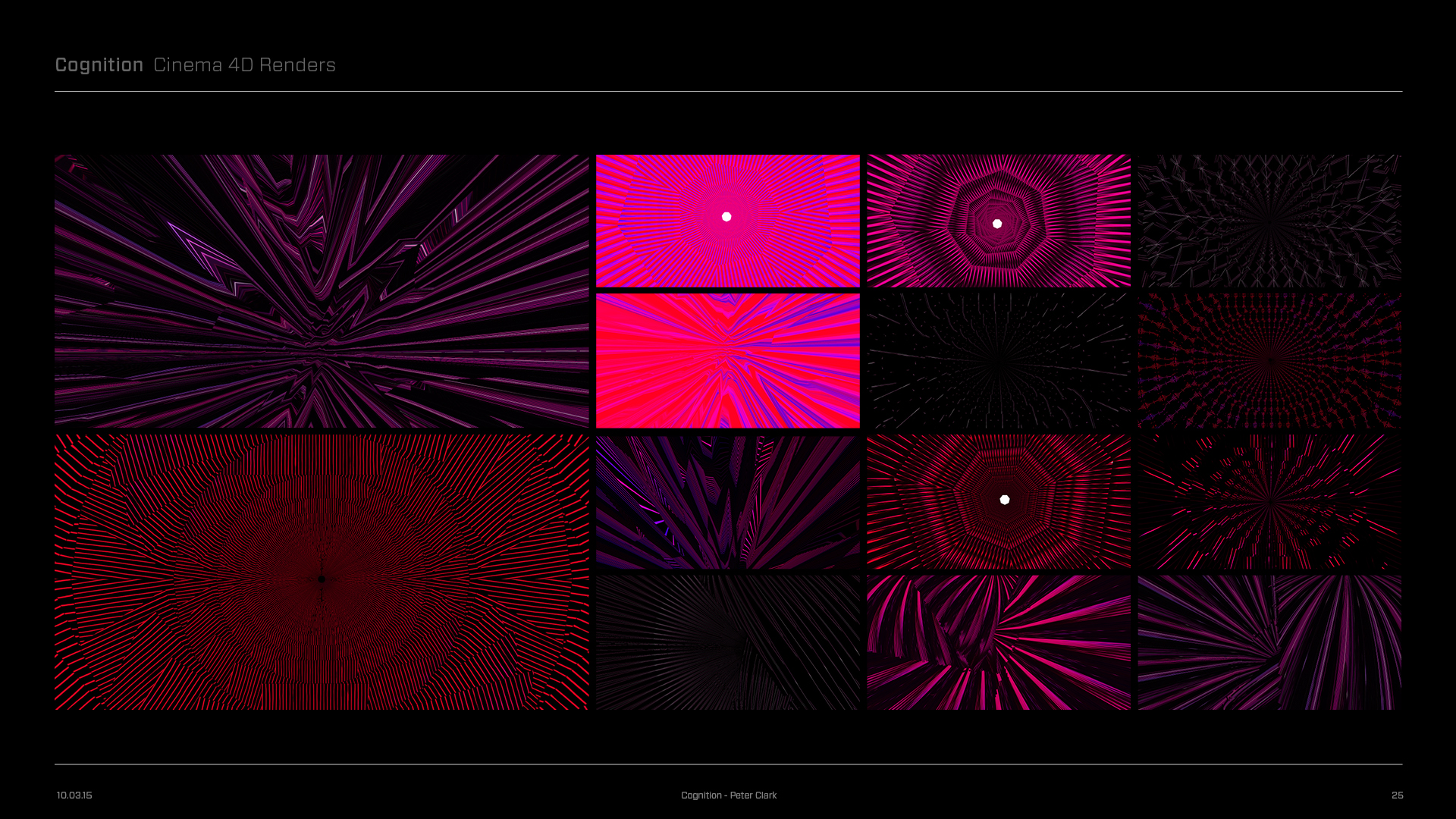Select the black render with faint white radial lines
This screenshot has width=1456, height=819.
[999, 361]
